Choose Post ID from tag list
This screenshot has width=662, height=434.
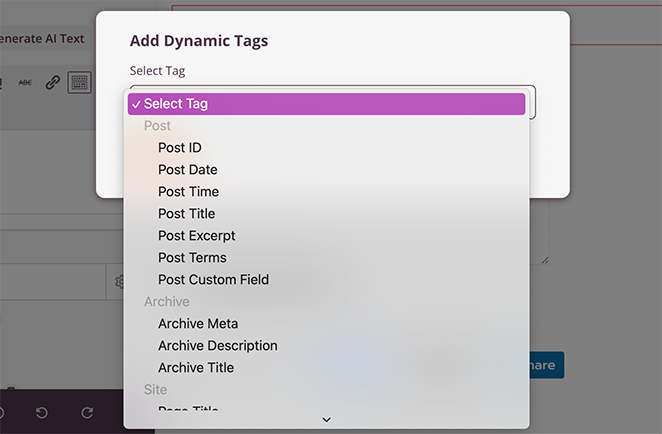point(180,148)
